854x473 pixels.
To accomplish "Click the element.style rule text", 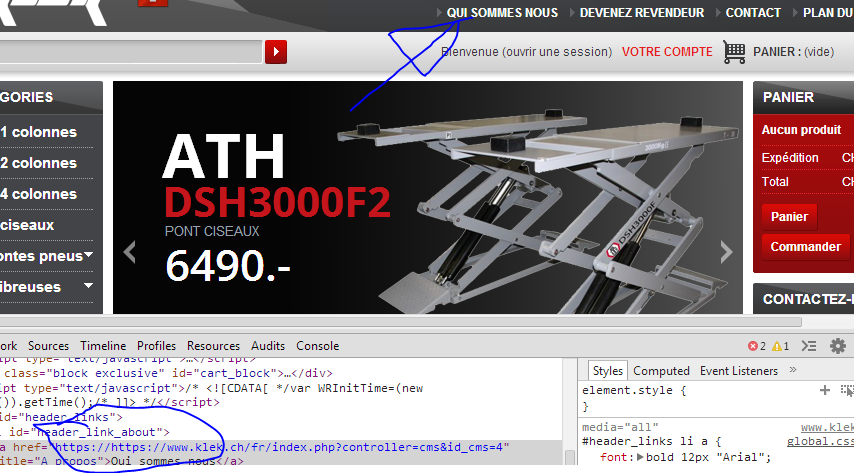I will (634, 390).
